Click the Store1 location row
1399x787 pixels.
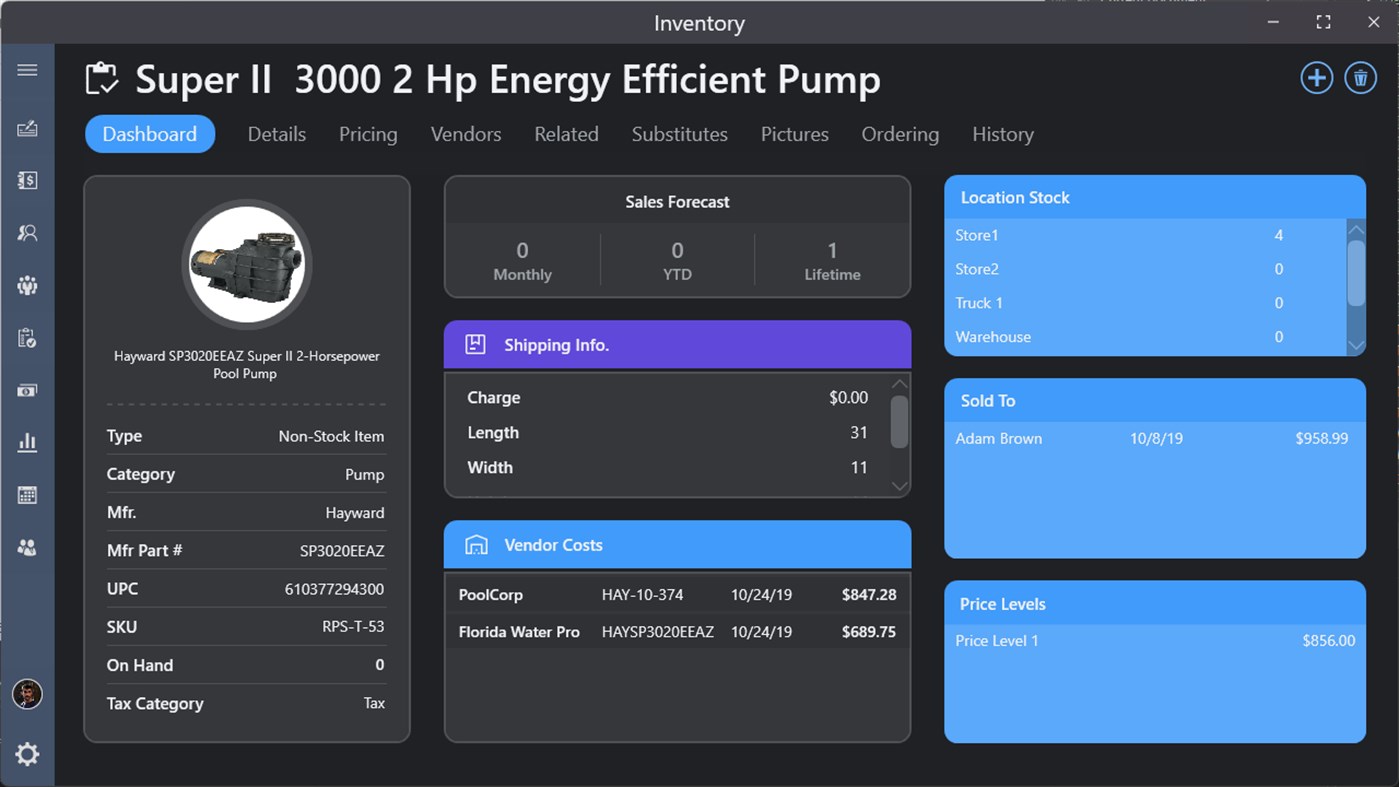pos(1145,235)
